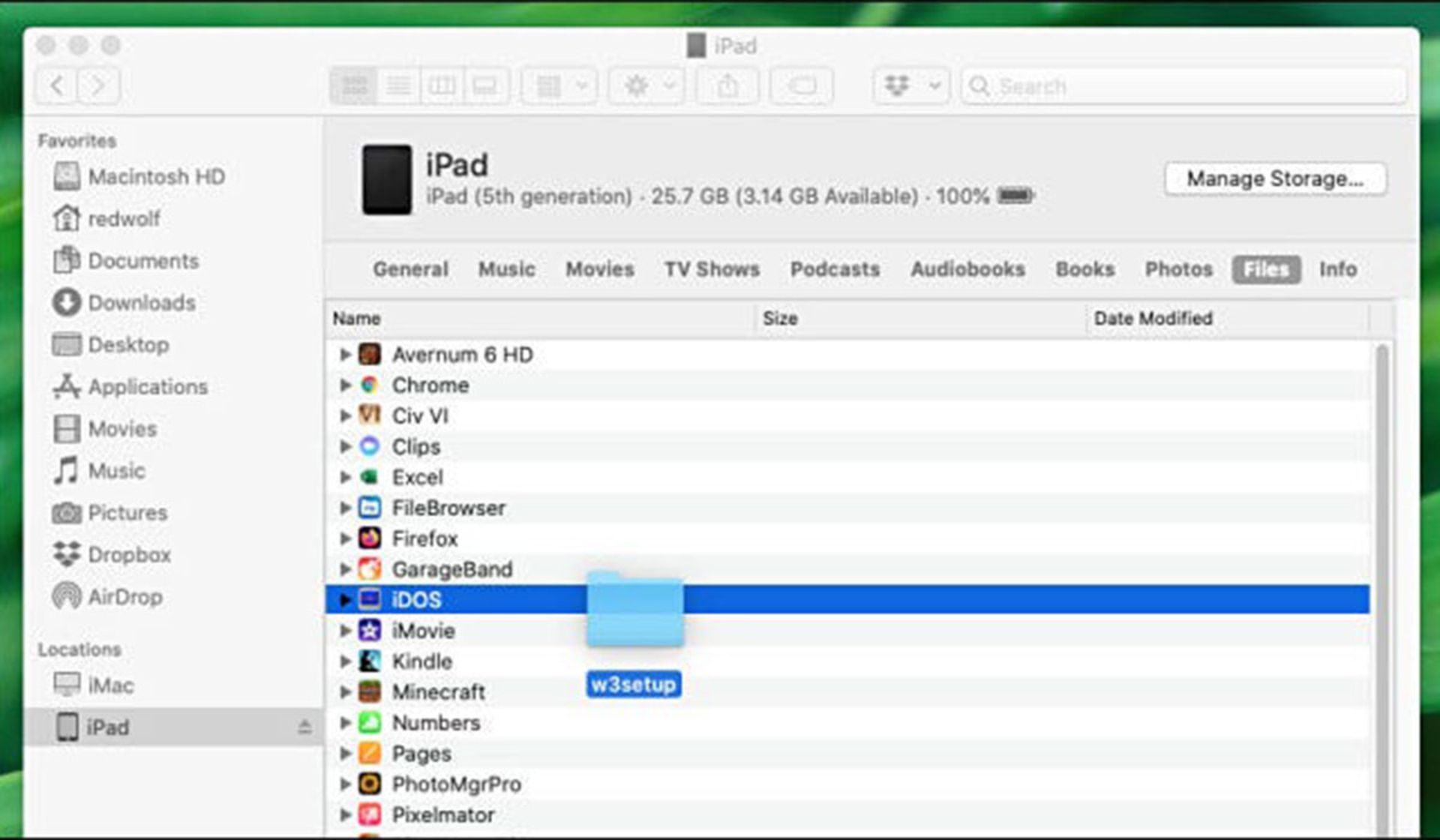
Task: Eject the iPad in sidebar
Action: (x=304, y=727)
